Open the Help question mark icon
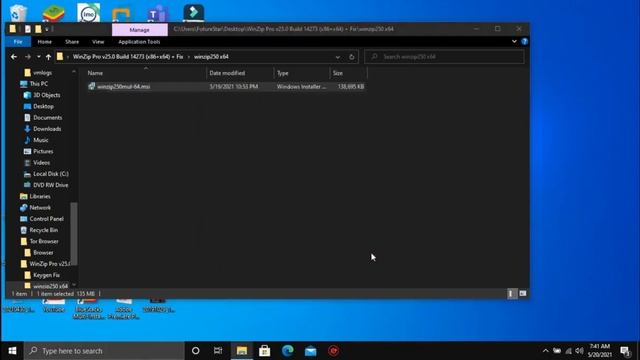 point(524,41)
